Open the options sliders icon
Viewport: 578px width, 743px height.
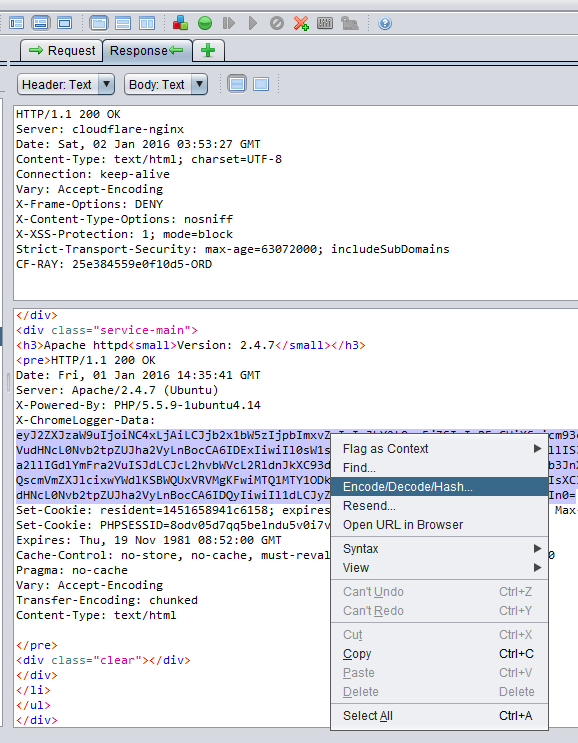[x=325, y=23]
